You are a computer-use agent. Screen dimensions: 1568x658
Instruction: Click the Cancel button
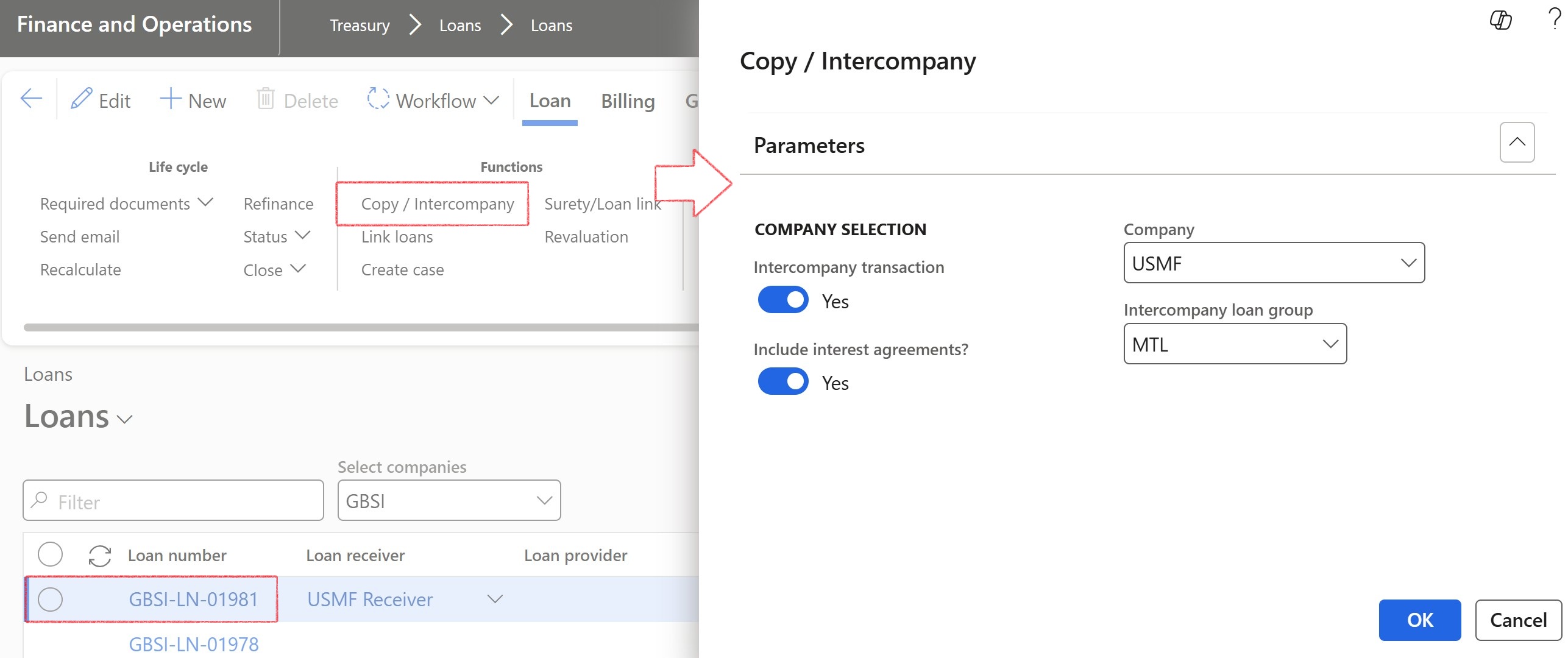(1518, 620)
